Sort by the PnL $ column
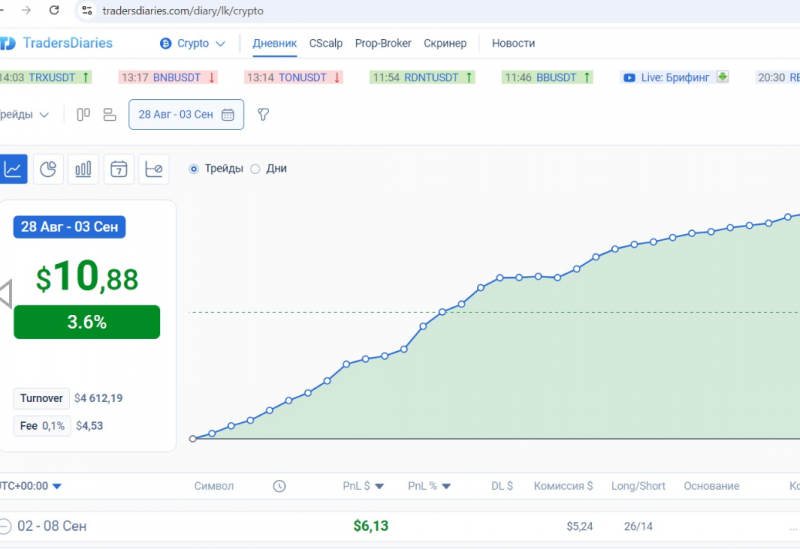 (363, 486)
